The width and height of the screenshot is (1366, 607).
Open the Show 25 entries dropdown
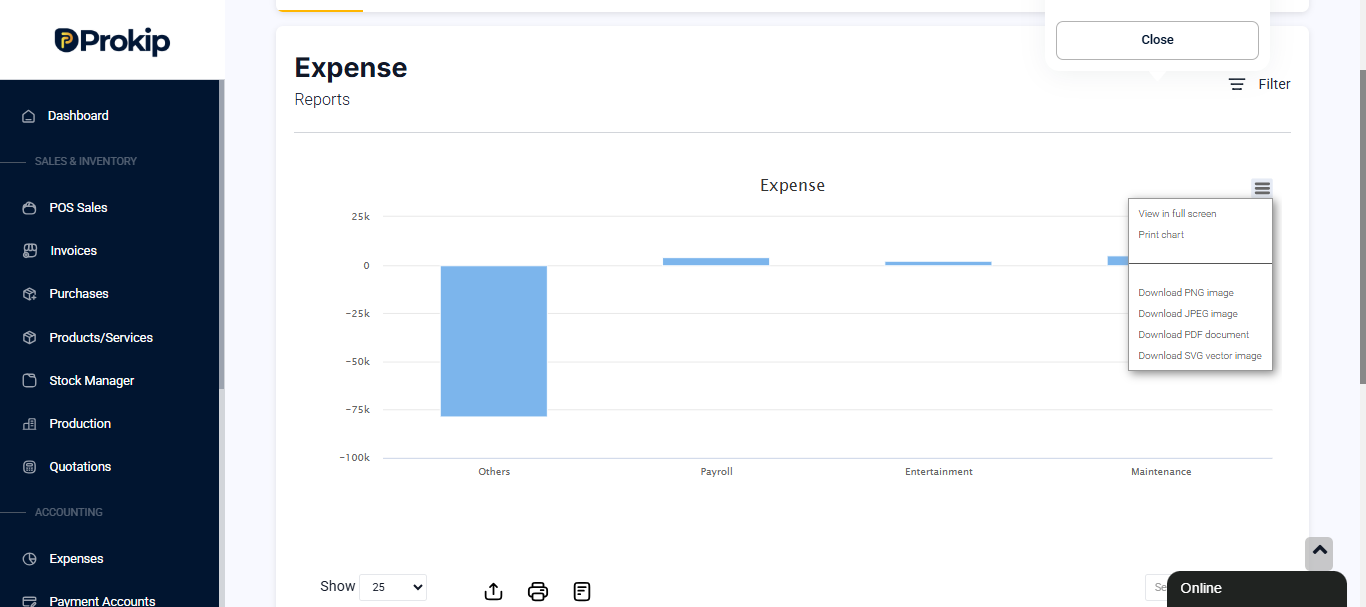click(x=393, y=588)
